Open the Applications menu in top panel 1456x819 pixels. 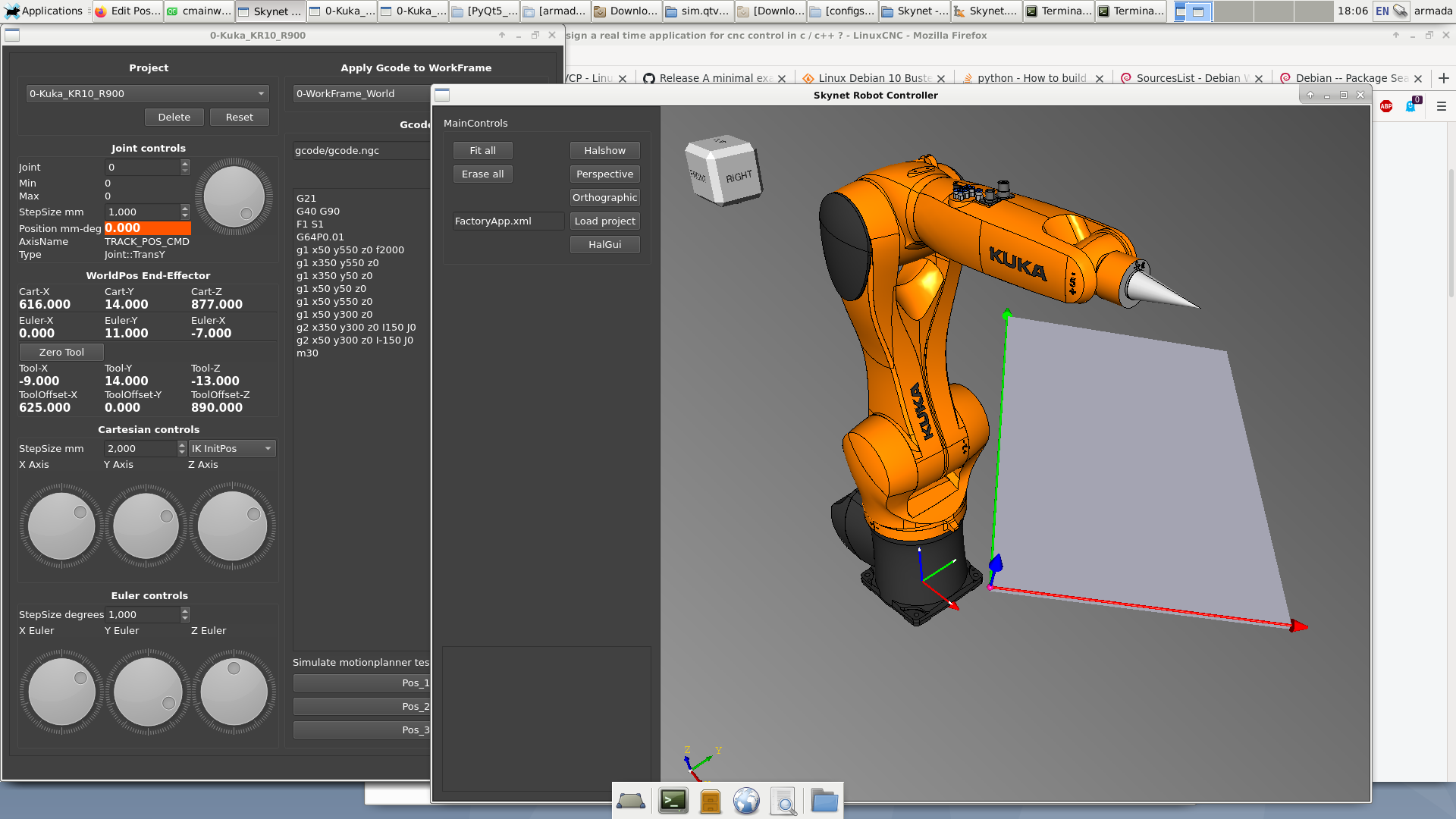(x=43, y=11)
